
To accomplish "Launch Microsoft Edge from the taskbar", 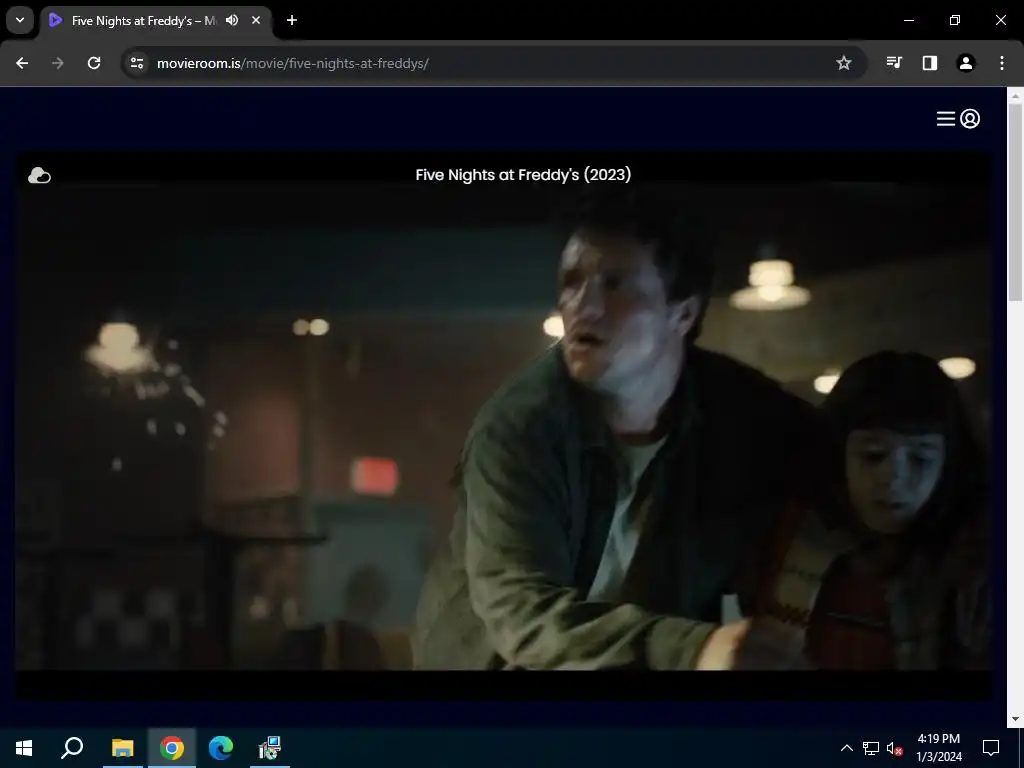I will pyautogui.click(x=221, y=748).
